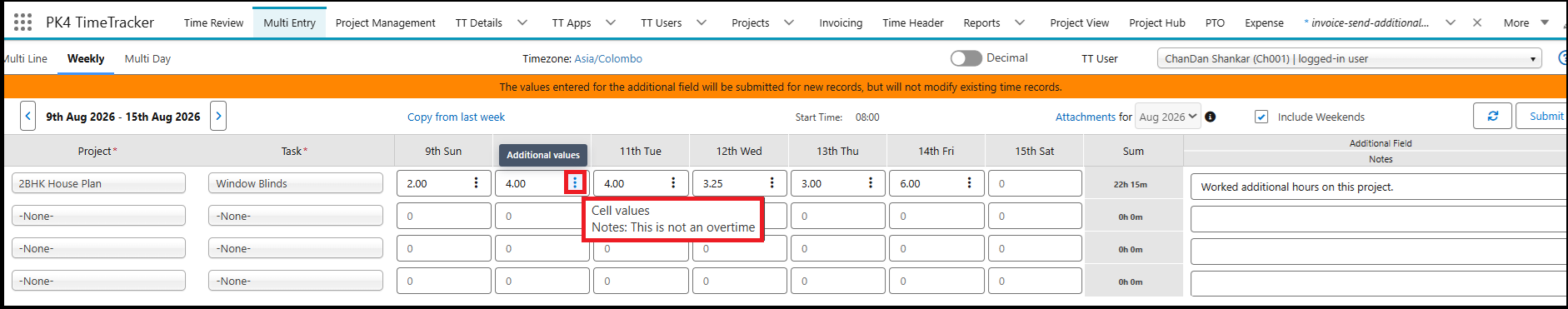Open the app launcher grid icon
This screenshot has width=1568, height=309.
pos(22,22)
